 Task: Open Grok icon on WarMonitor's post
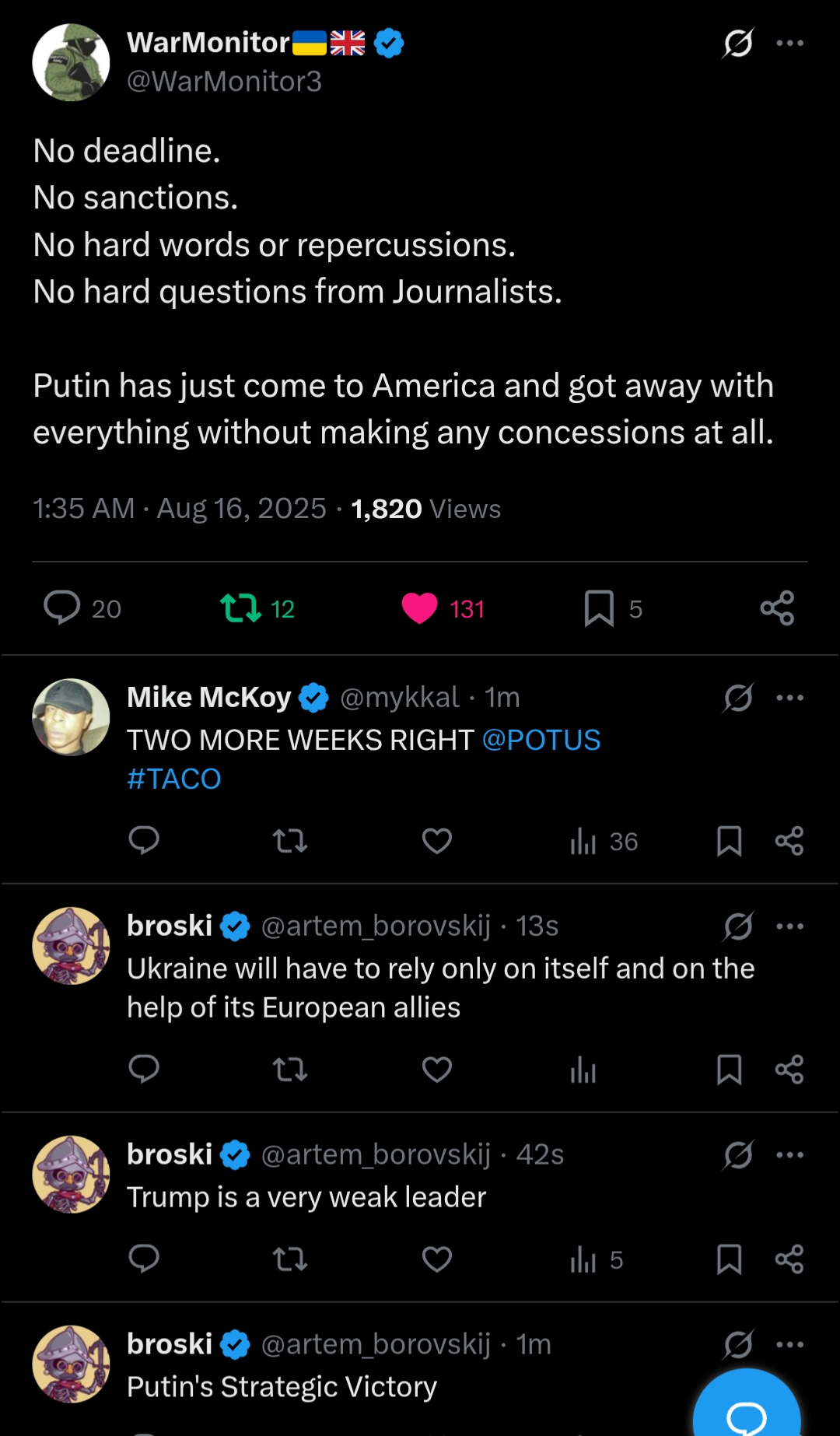(737, 43)
